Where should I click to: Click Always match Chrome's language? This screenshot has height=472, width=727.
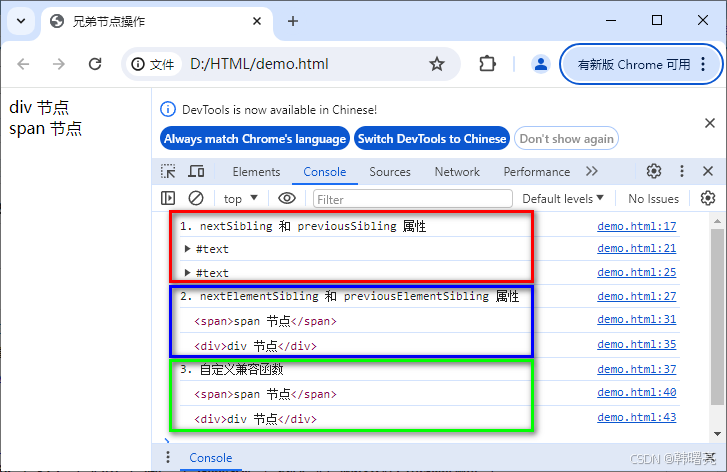click(x=255, y=138)
